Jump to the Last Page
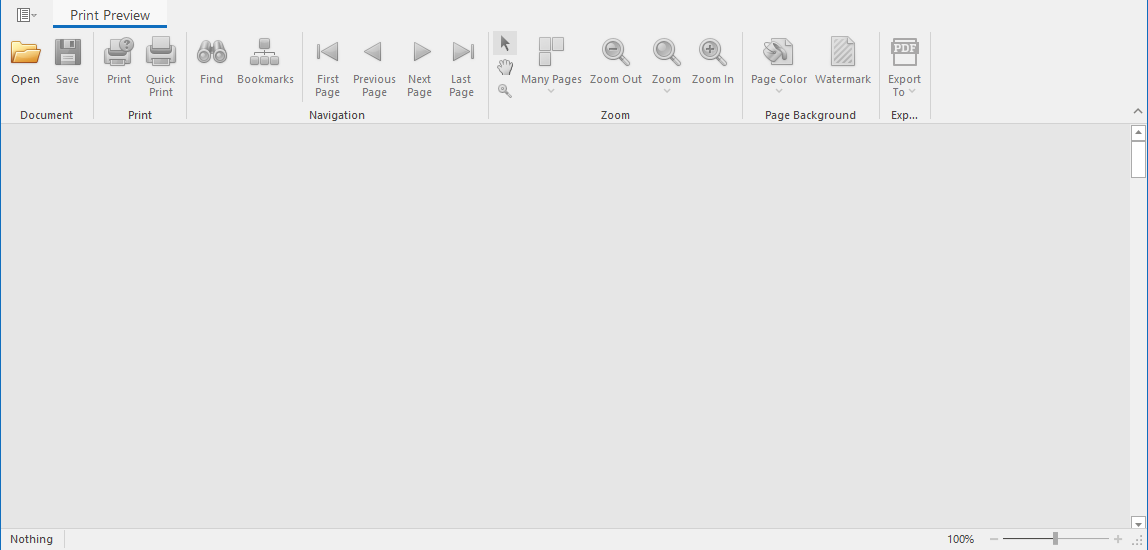Screen dimensions: 1148x550 coord(461,52)
